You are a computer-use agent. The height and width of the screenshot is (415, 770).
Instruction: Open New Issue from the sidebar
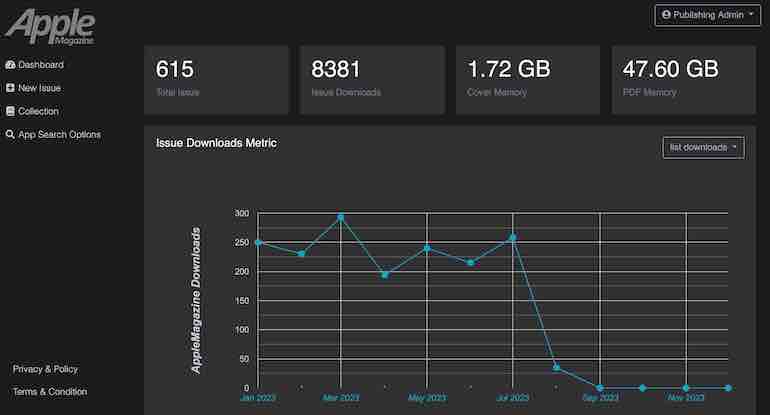pos(40,88)
